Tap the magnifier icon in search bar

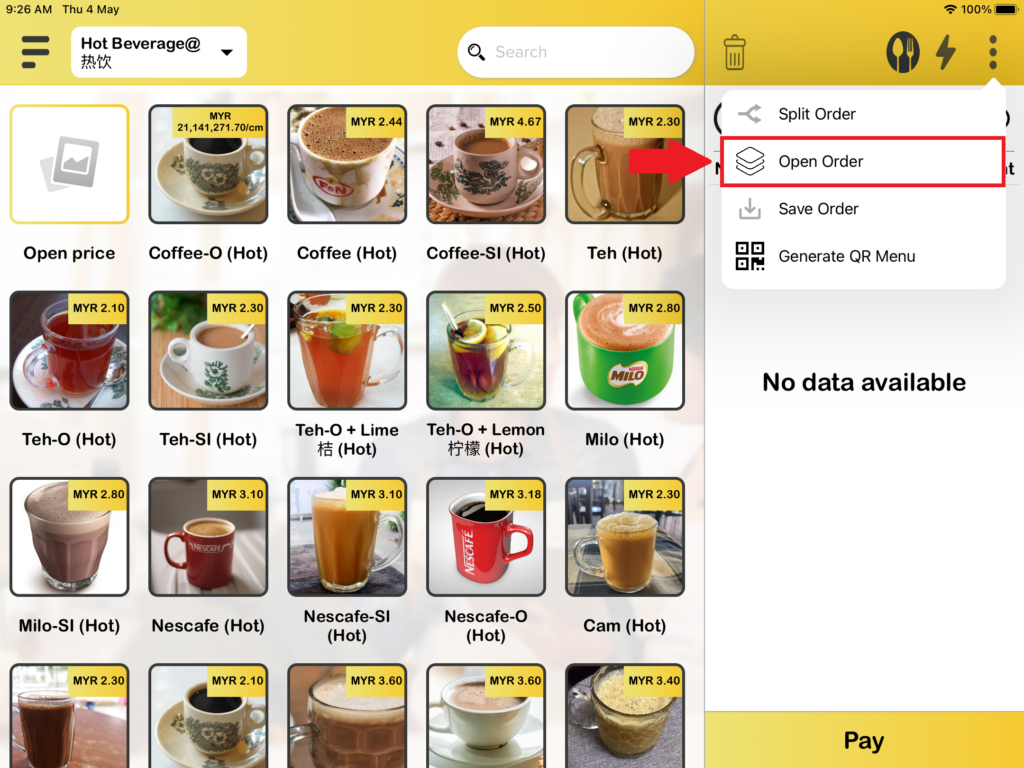476,52
